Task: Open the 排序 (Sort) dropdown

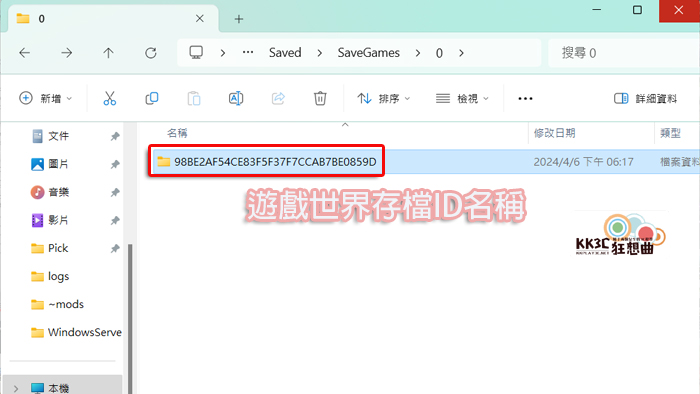Action: click(383, 98)
